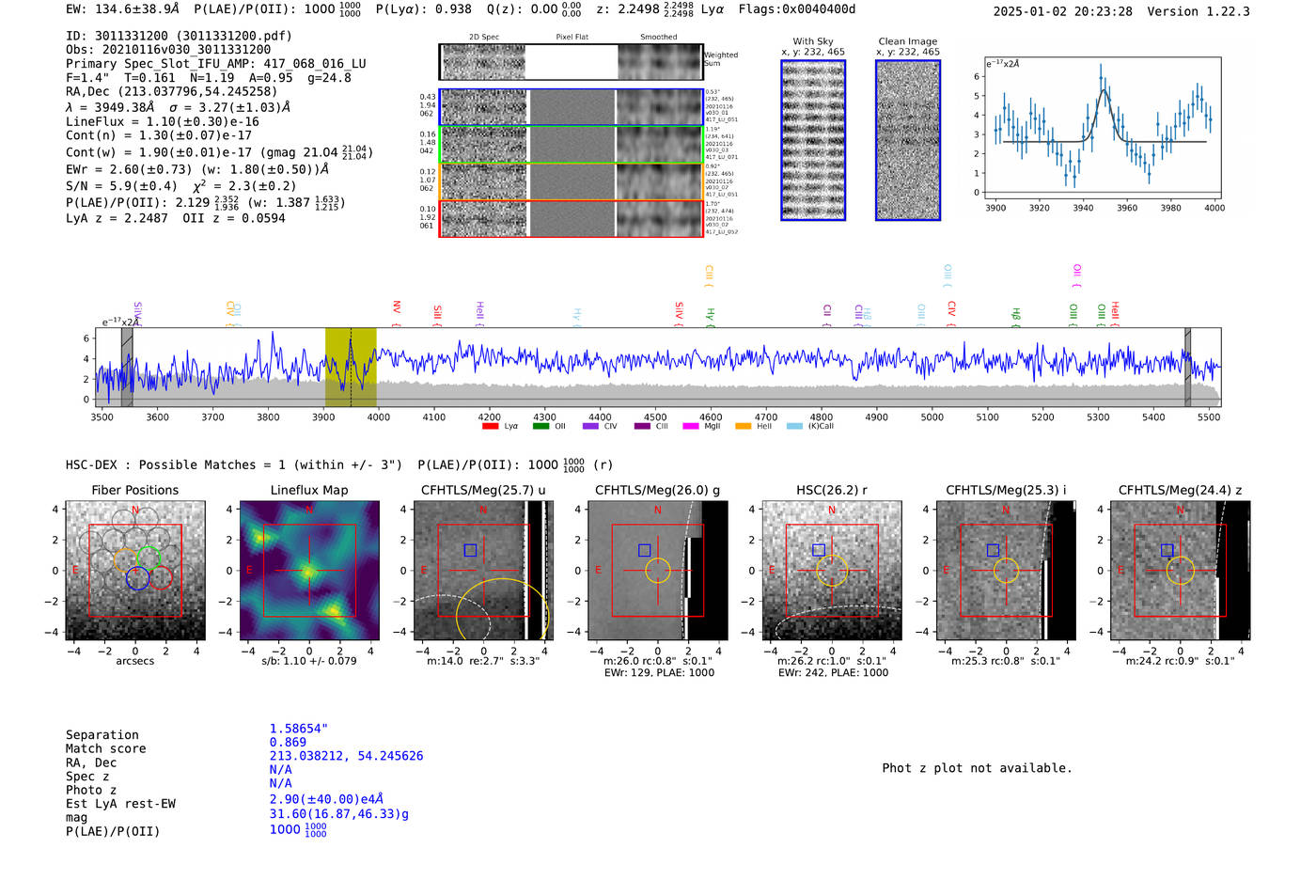
Task: Click the s/b: 1.10 +/- 0.079 caption
Action: coord(309,661)
